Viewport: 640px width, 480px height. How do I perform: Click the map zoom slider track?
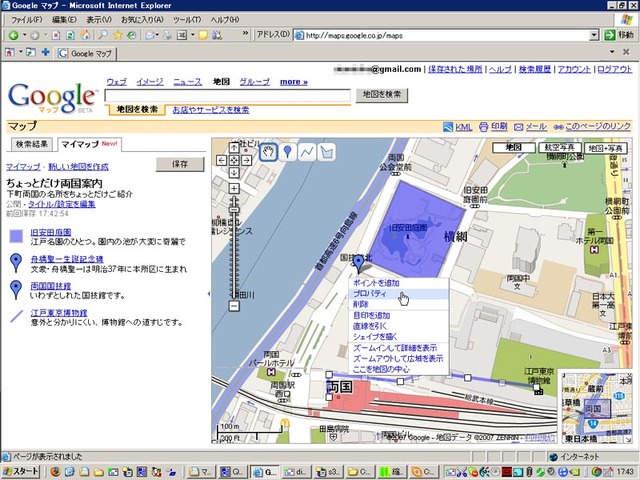point(234,250)
